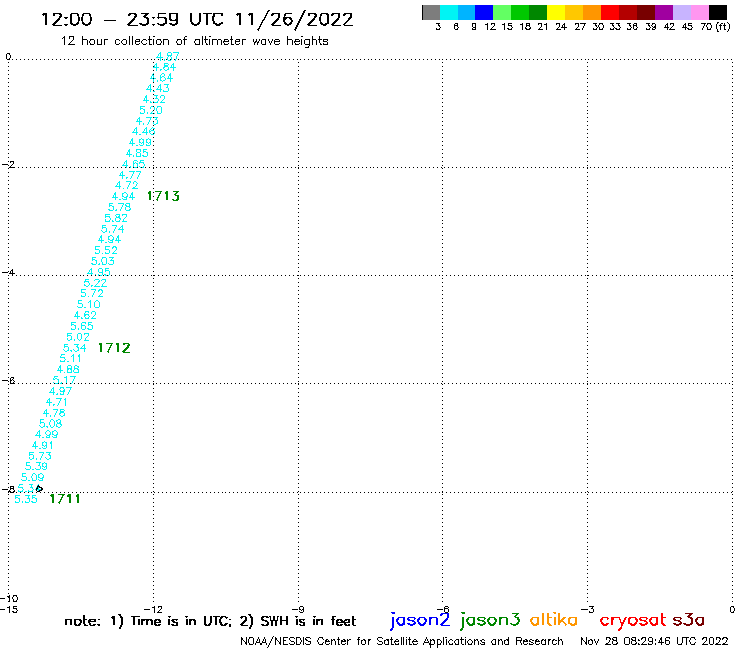
Task: Click the wave height value 4.91
Action: coord(43,445)
